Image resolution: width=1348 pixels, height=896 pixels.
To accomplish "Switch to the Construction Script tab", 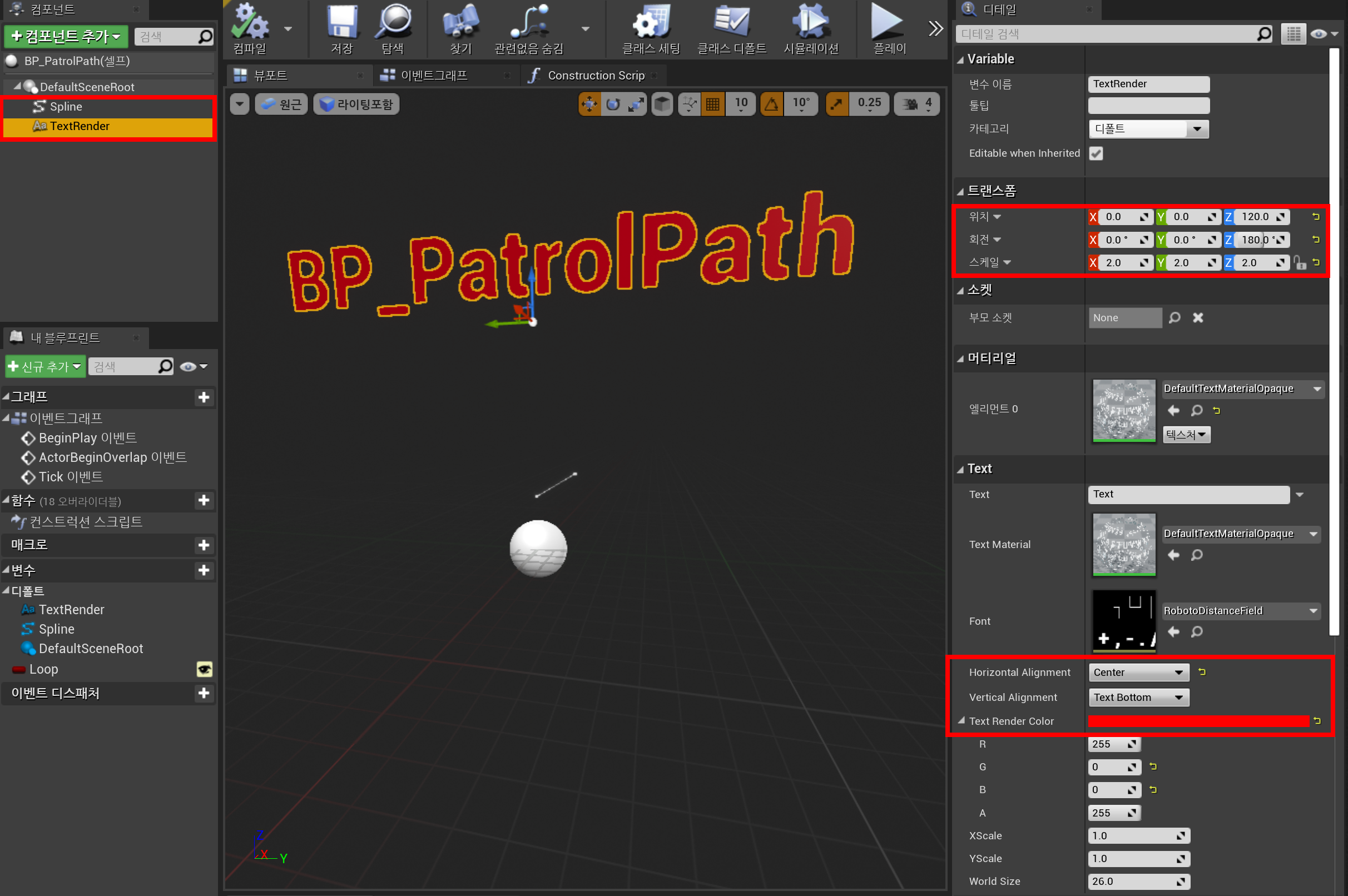I will (x=595, y=76).
